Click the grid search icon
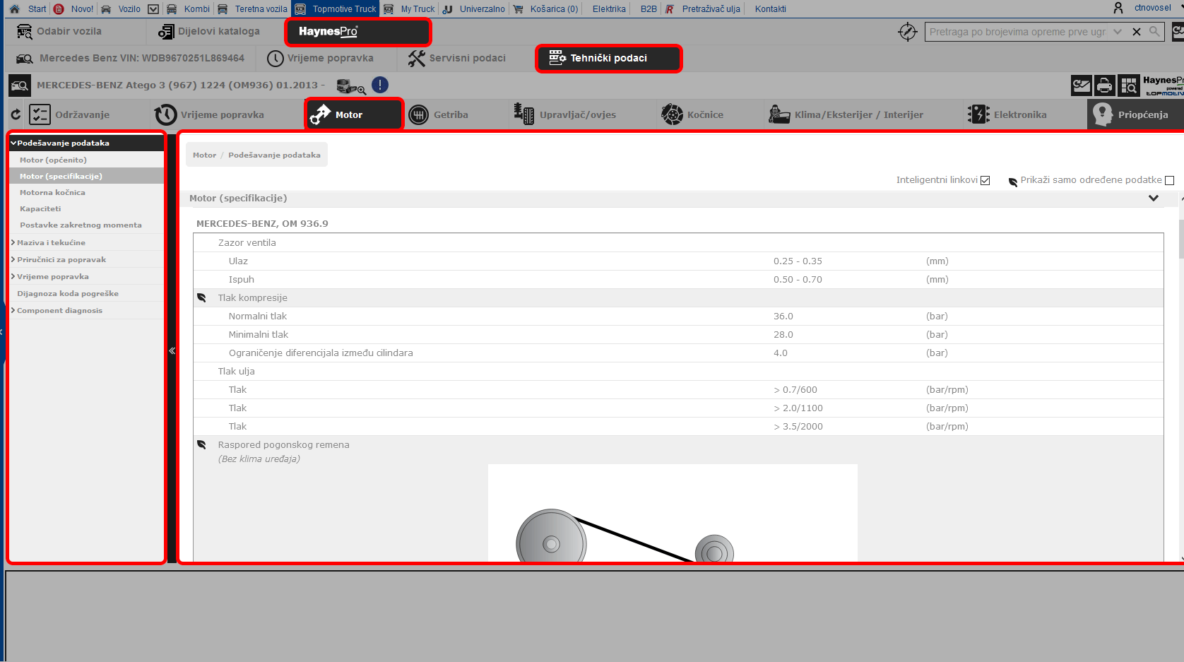 coord(1129,85)
